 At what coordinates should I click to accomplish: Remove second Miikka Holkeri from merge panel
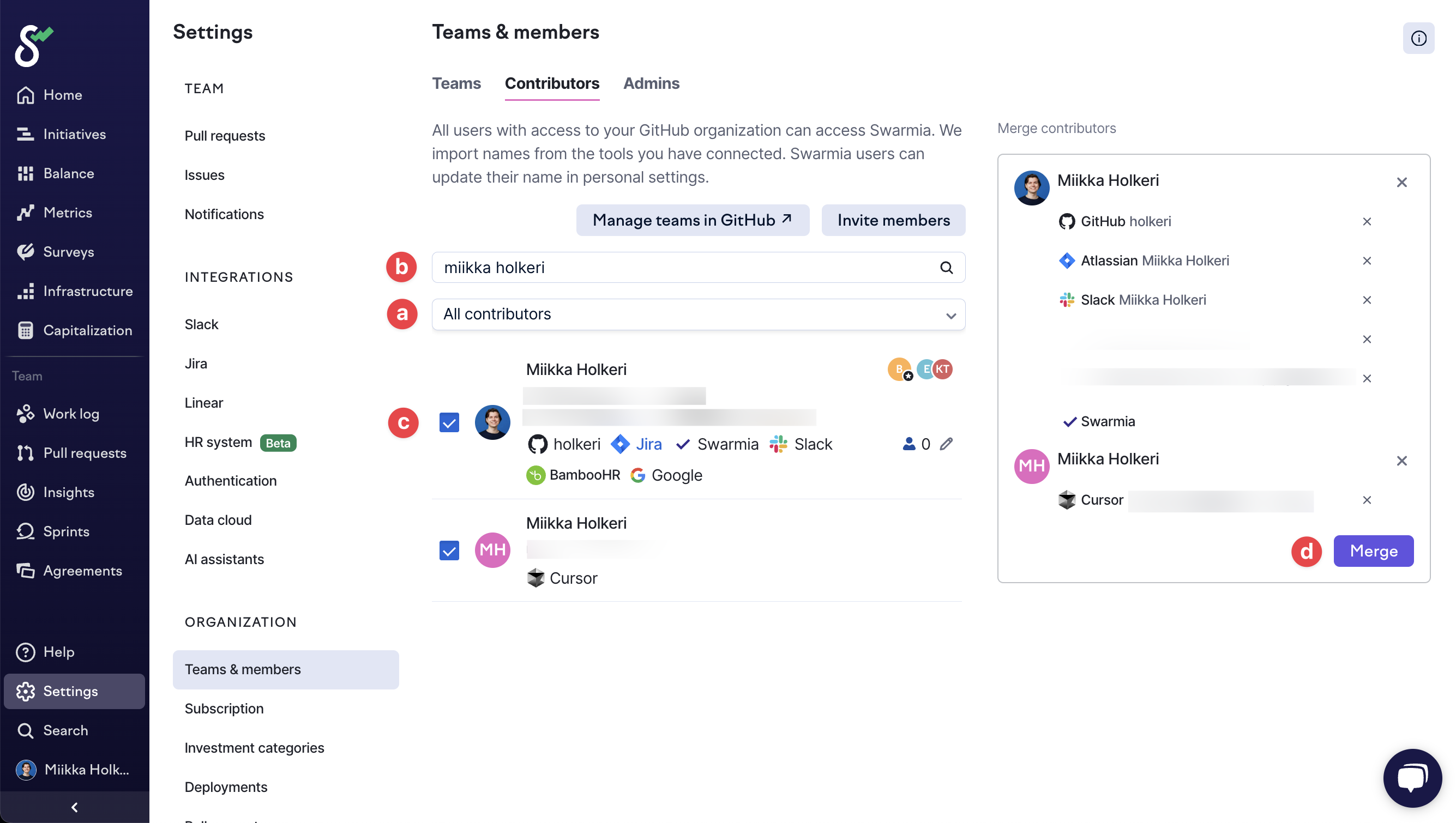(x=1401, y=461)
